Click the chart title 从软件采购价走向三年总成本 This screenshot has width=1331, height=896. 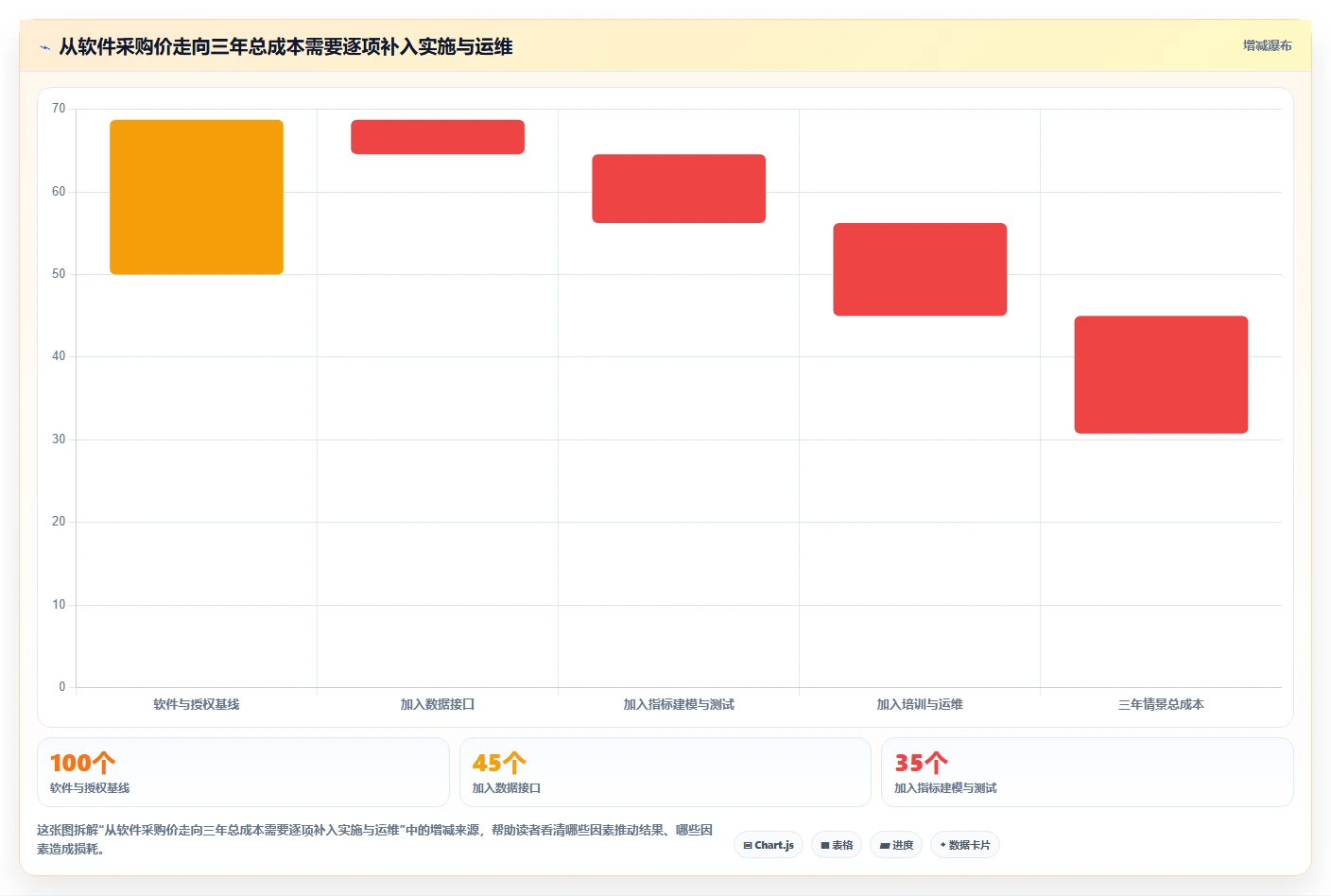point(285,46)
